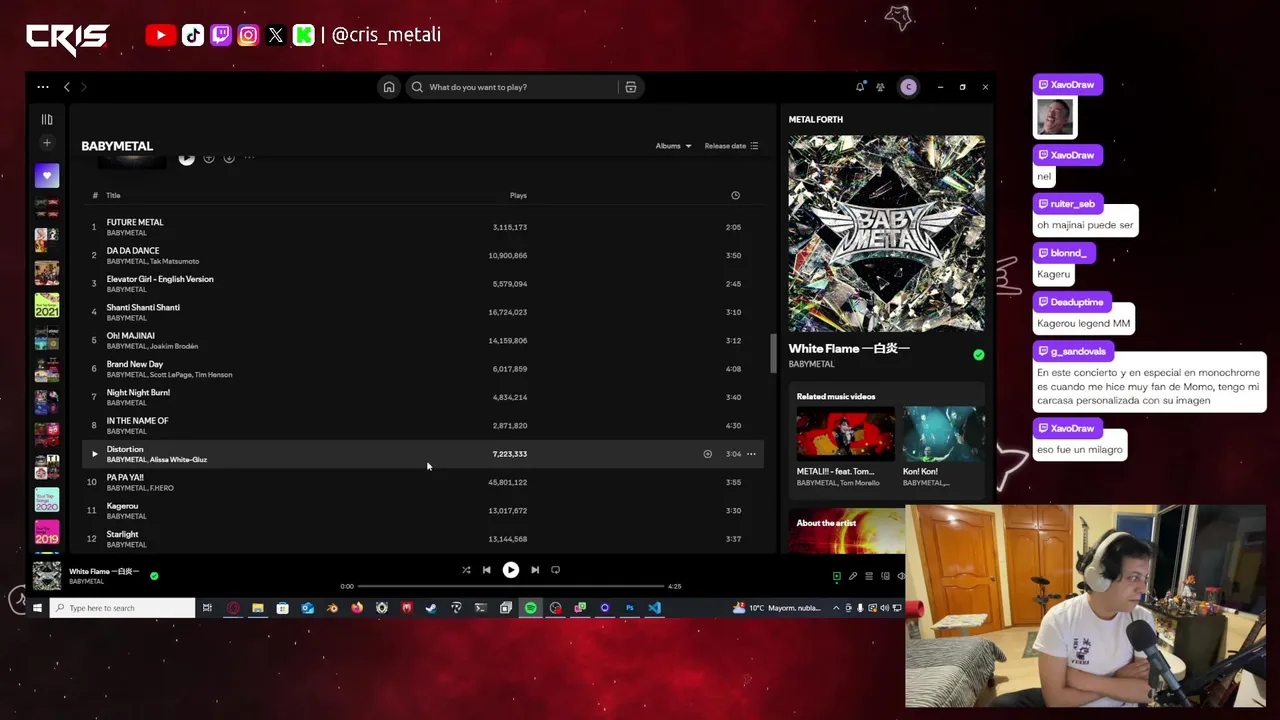Open BABYMETAL artist link under White Flame
The height and width of the screenshot is (720, 1280).
811,364
